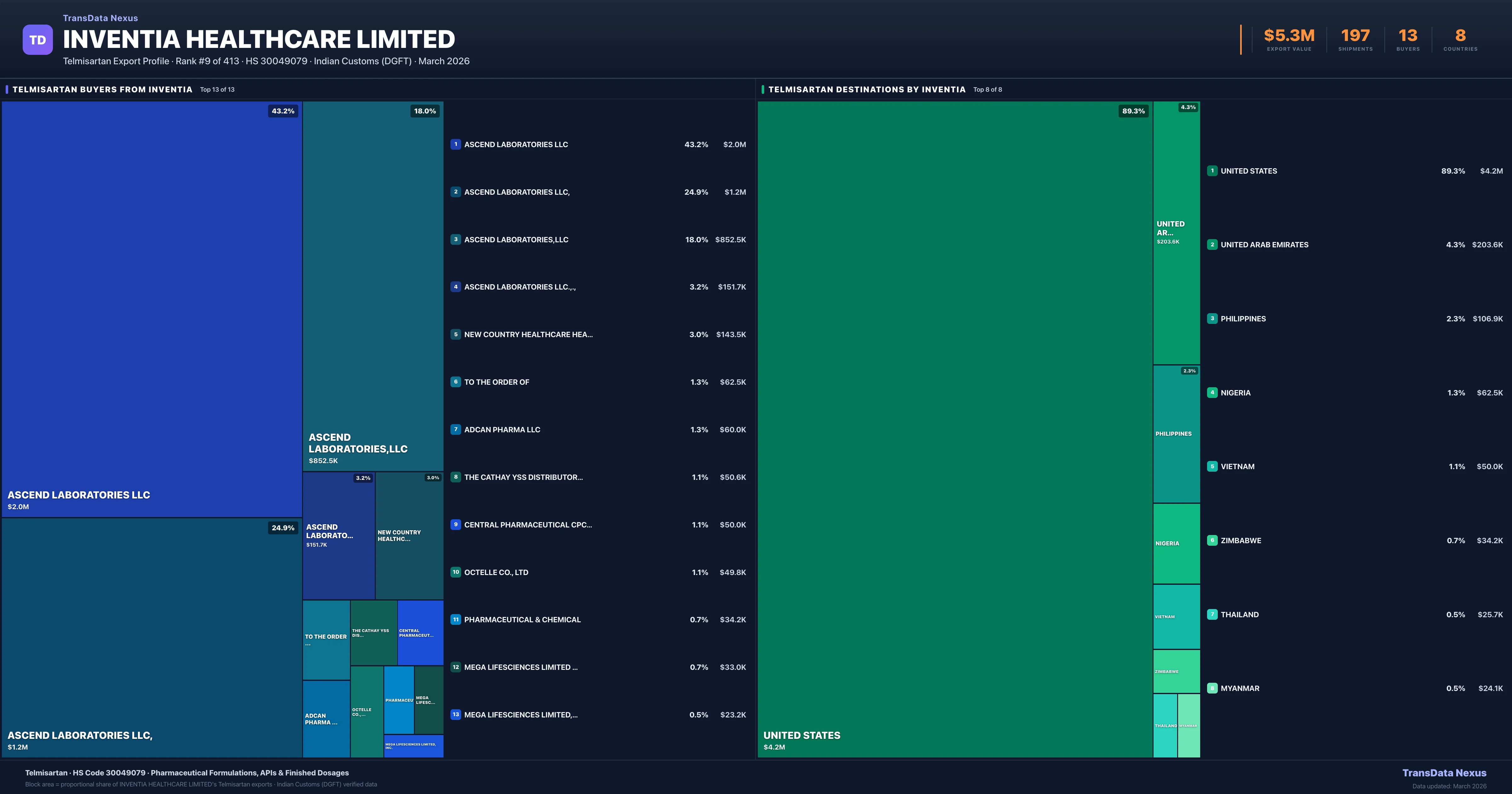Click the TransData Nexus header link
The image size is (1512, 794).
pos(100,18)
